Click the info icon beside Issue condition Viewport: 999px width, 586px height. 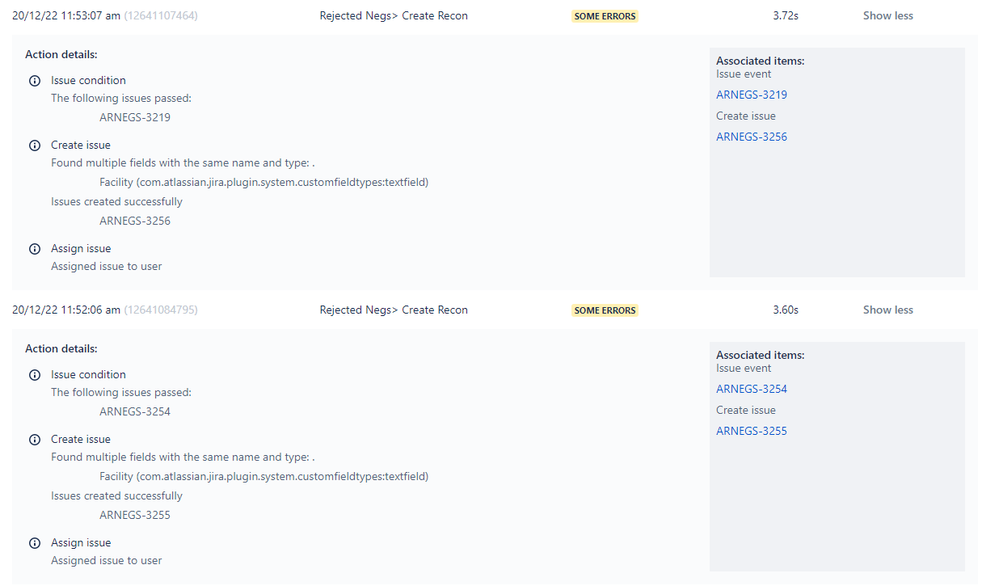(x=34, y=80)
